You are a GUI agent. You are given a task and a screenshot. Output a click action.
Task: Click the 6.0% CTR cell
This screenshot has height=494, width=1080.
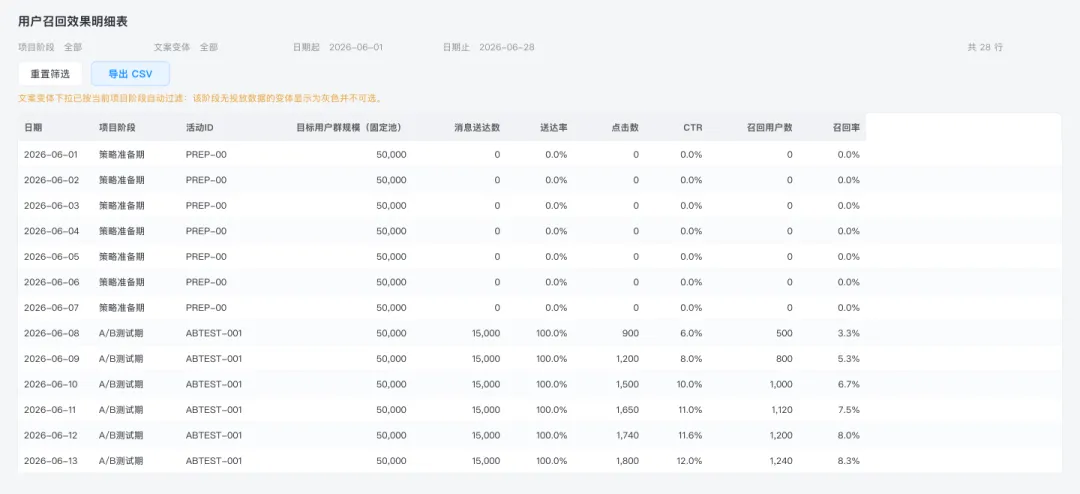692,333
